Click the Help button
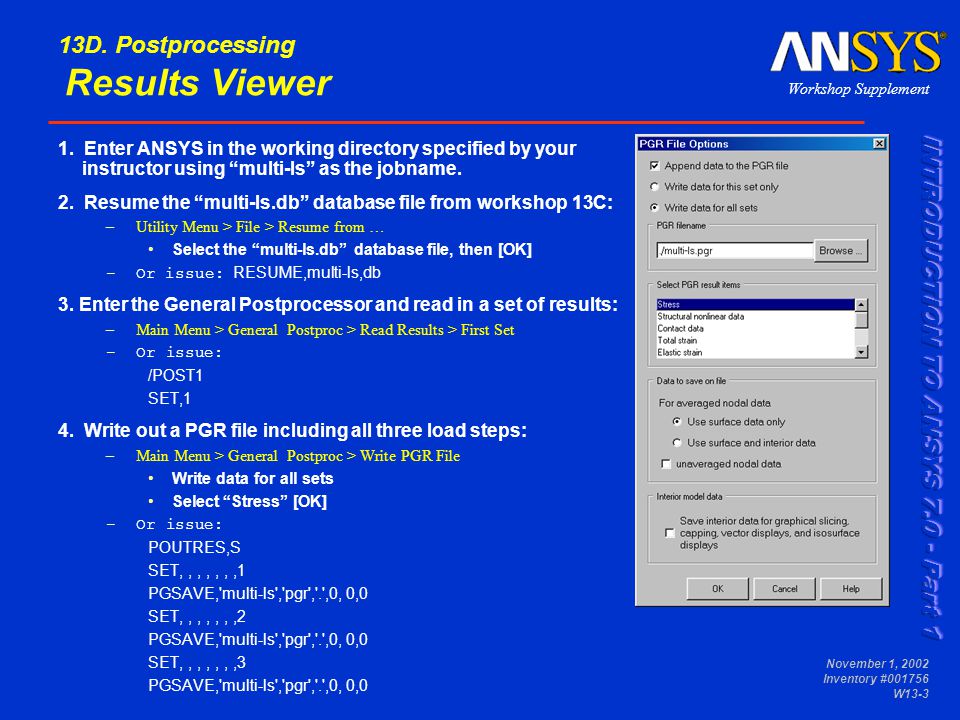Screen dimensions: 960x720 (851, 588)
